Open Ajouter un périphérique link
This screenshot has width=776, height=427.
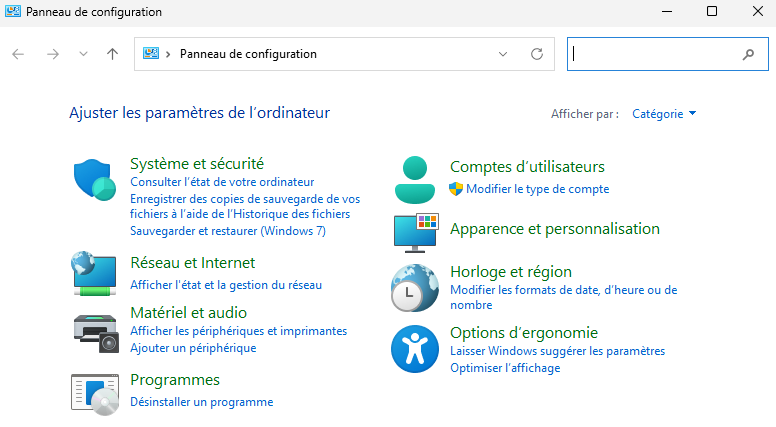tap(193, 348)
